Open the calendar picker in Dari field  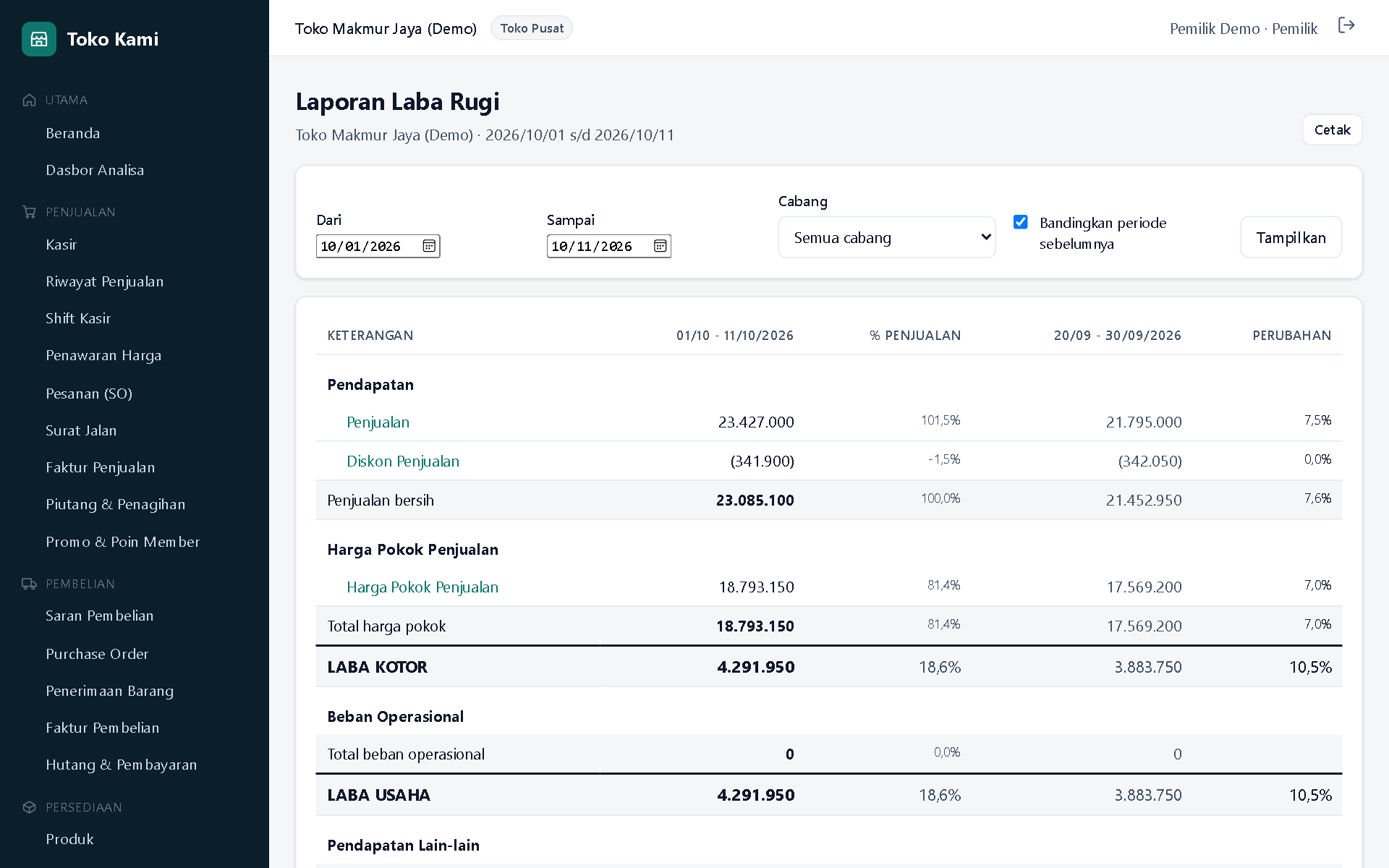[429, 246]
